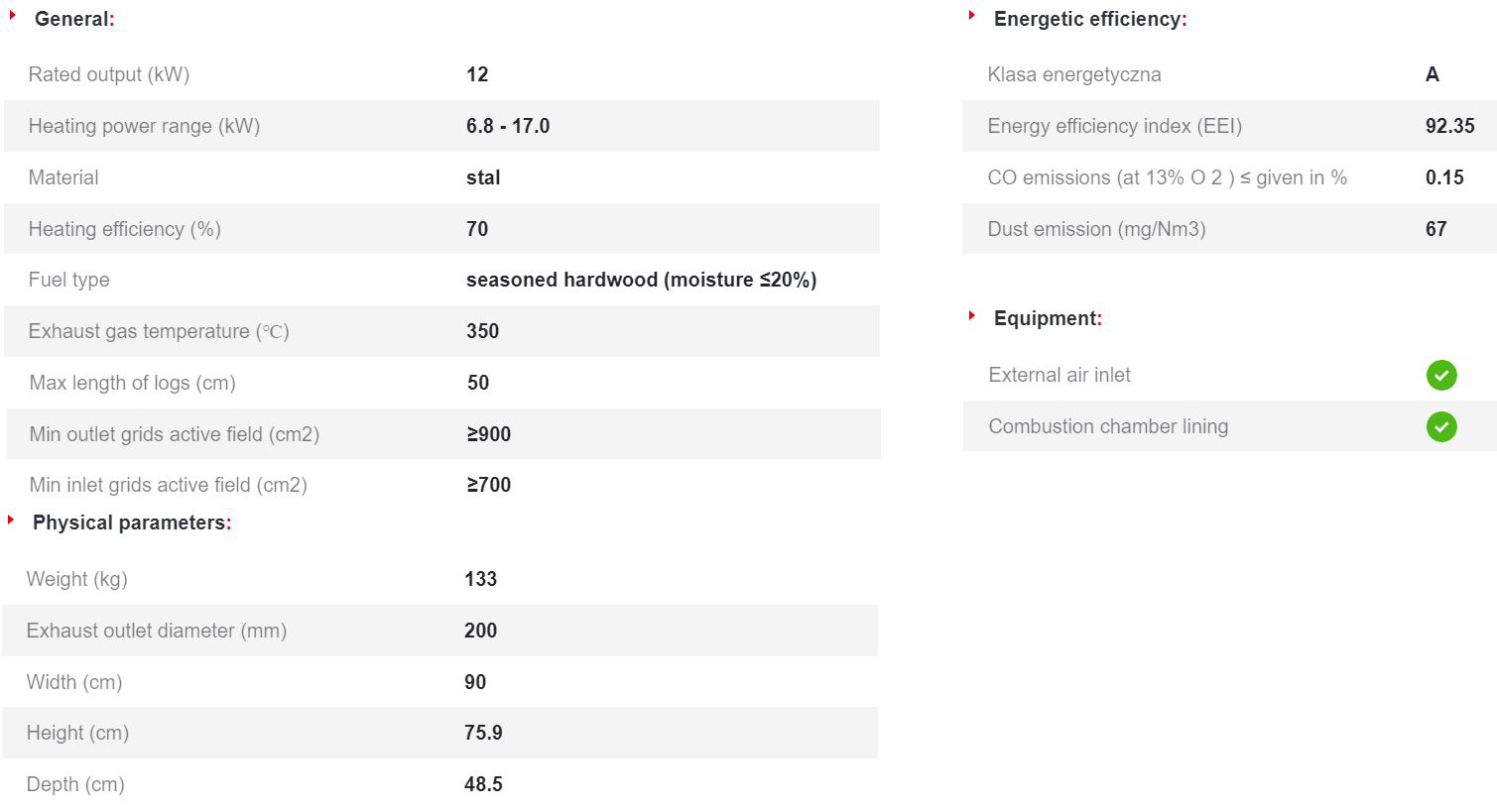
Task: Click the red arrow beside Equipment heading
Action: (972, 315)
